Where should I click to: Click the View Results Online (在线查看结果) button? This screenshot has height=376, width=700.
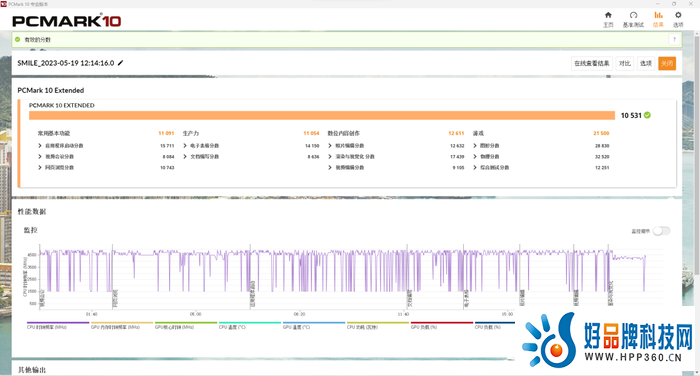tap(592, 63)
